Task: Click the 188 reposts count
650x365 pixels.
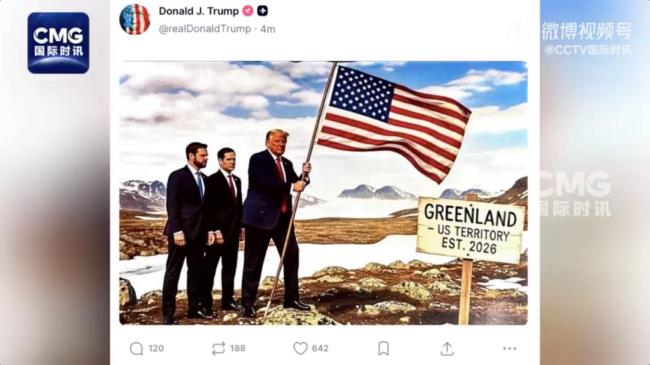Action: 238,348
